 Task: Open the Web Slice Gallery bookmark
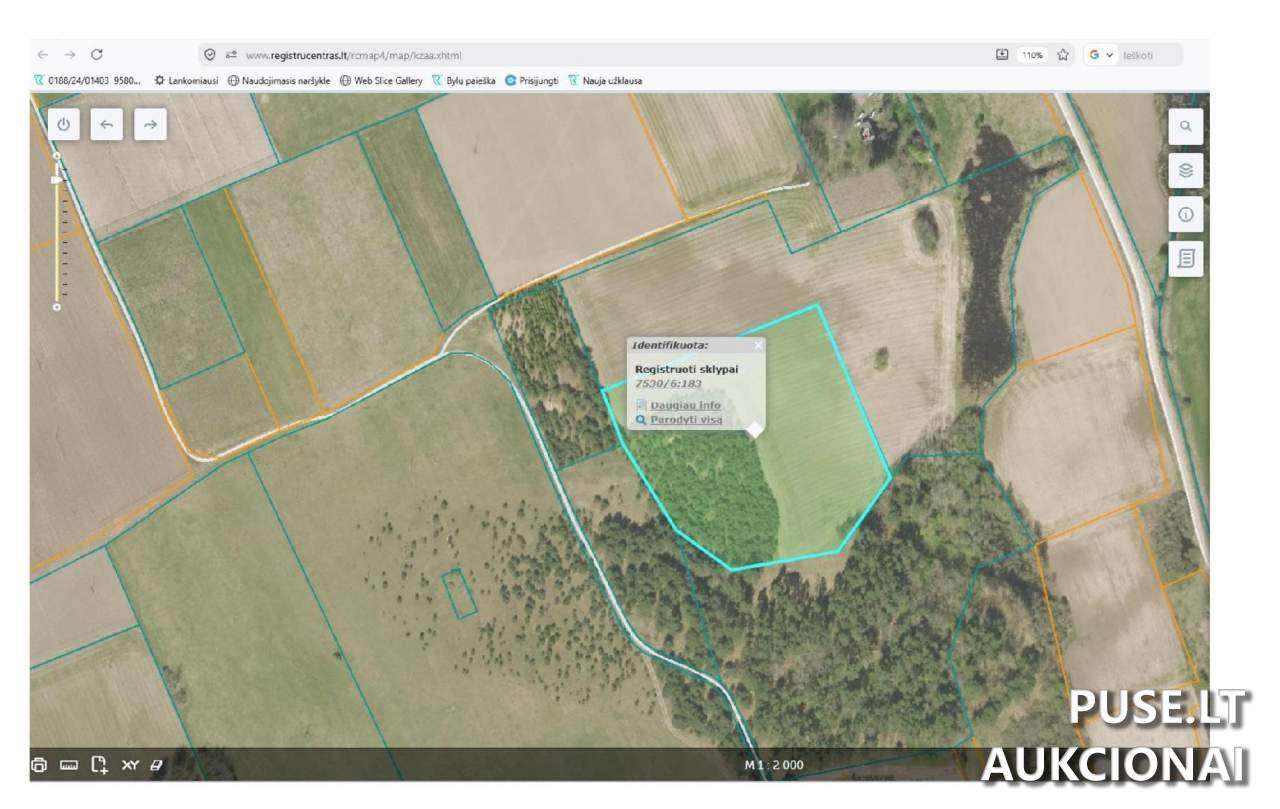(381, 80)
